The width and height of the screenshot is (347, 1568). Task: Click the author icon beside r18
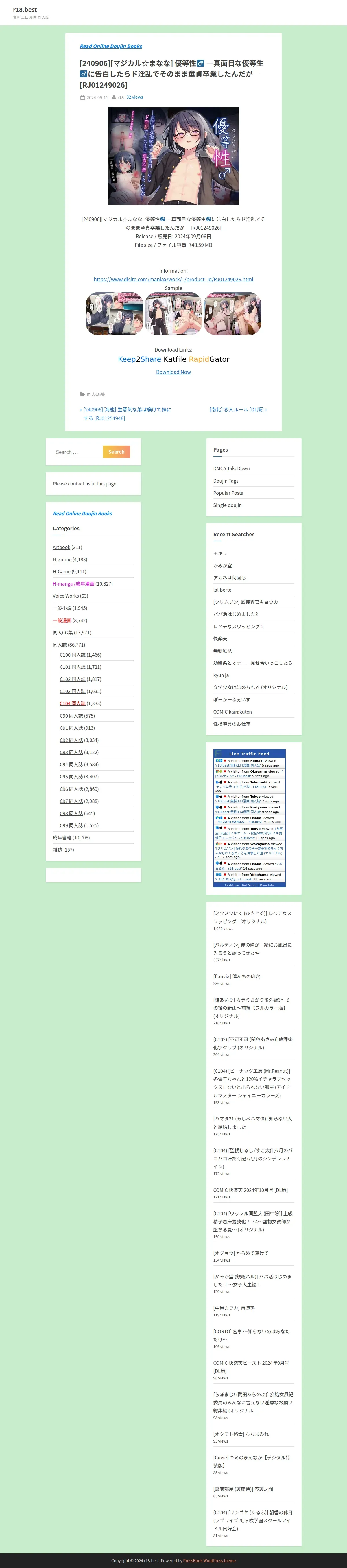[x=114, y=97]
